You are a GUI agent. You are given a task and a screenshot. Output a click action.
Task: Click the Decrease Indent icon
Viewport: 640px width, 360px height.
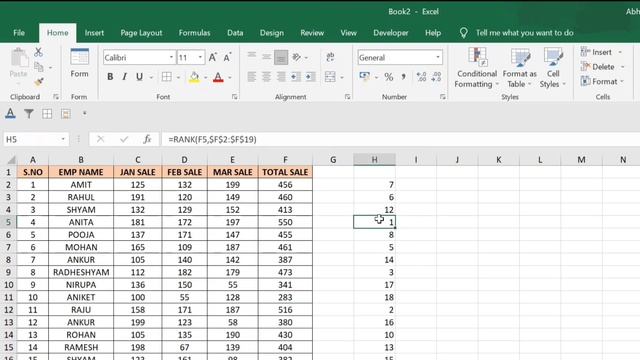(x=296, y=77)
